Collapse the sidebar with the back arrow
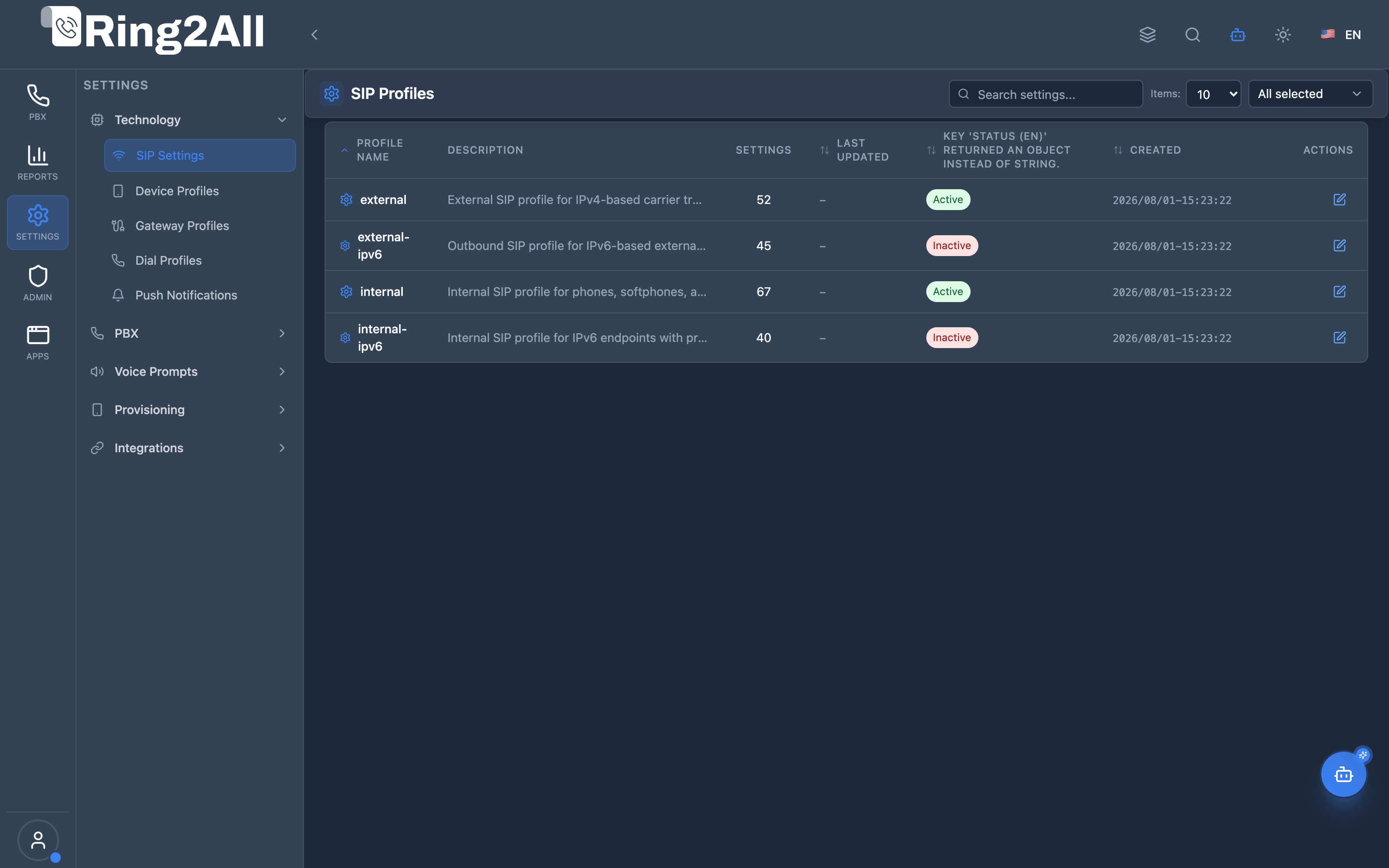1389x868 pixels. 314,35
